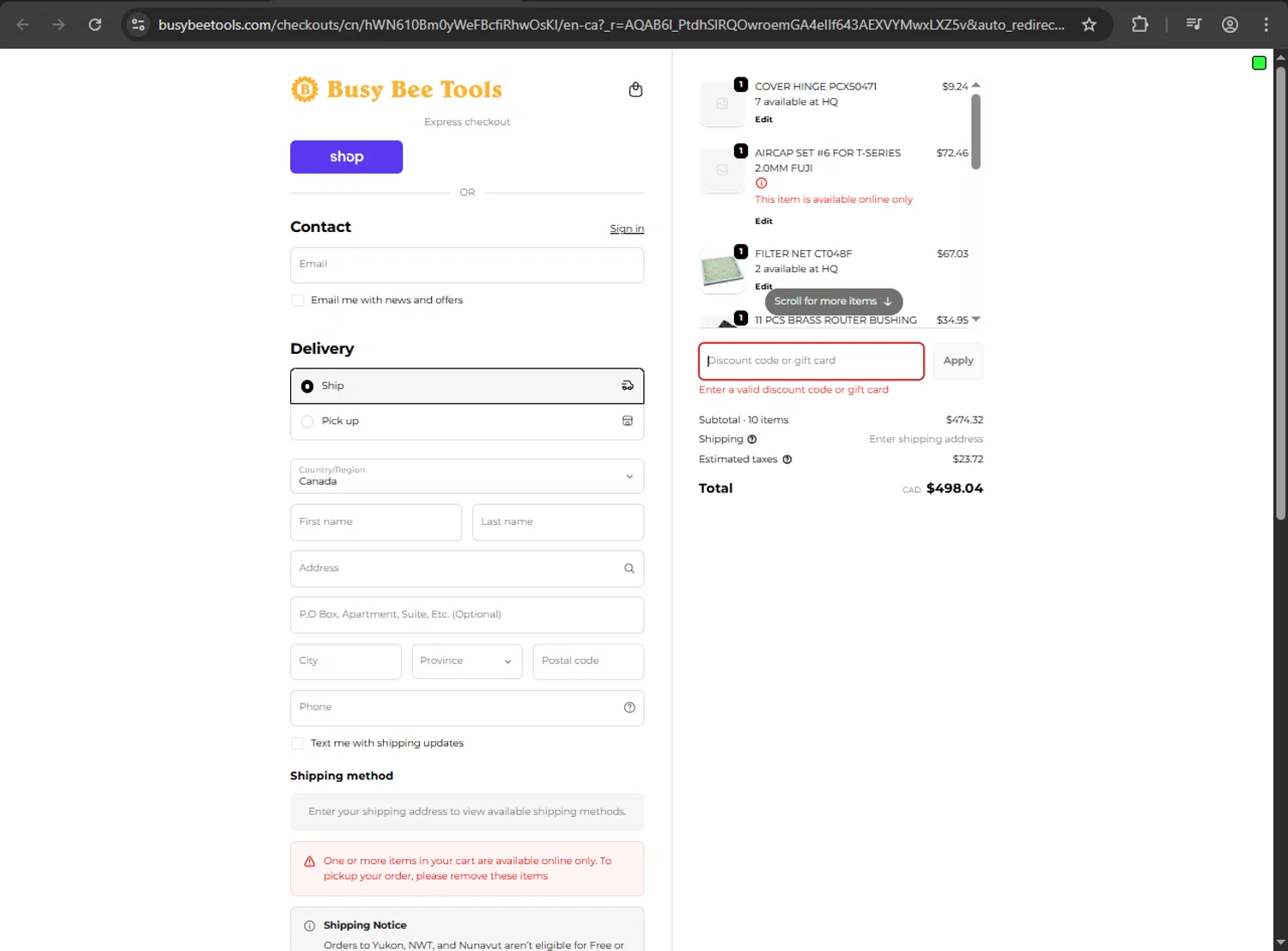The image size is (1288, 951).
Task: Click the red online-only warning icon
Action: tap(761, 183)
